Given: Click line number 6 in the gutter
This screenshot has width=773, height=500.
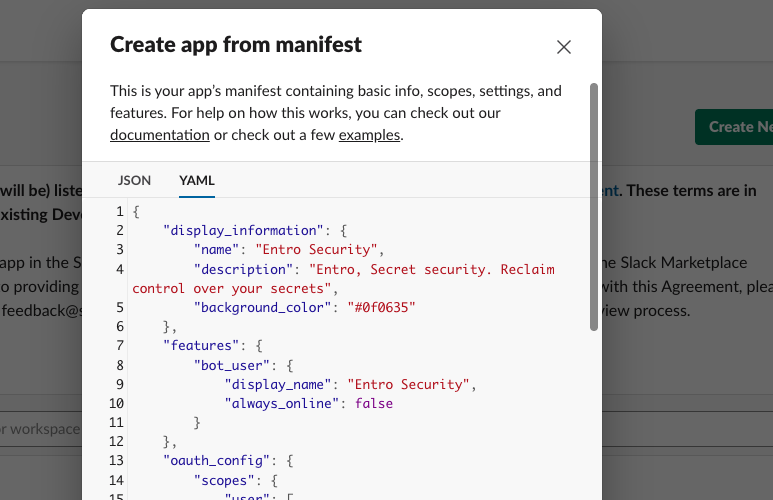Looking at the screenshot, I should pyautogui.click(x=120, y=326).
